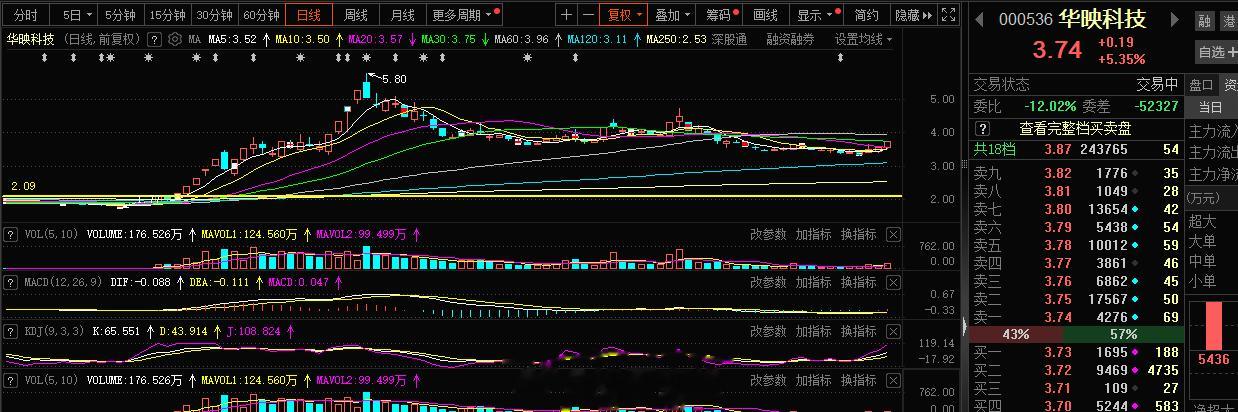1238x412 pixels.
Task: Click 加指标 in KDJ panel
Action: tap(814, 331)
